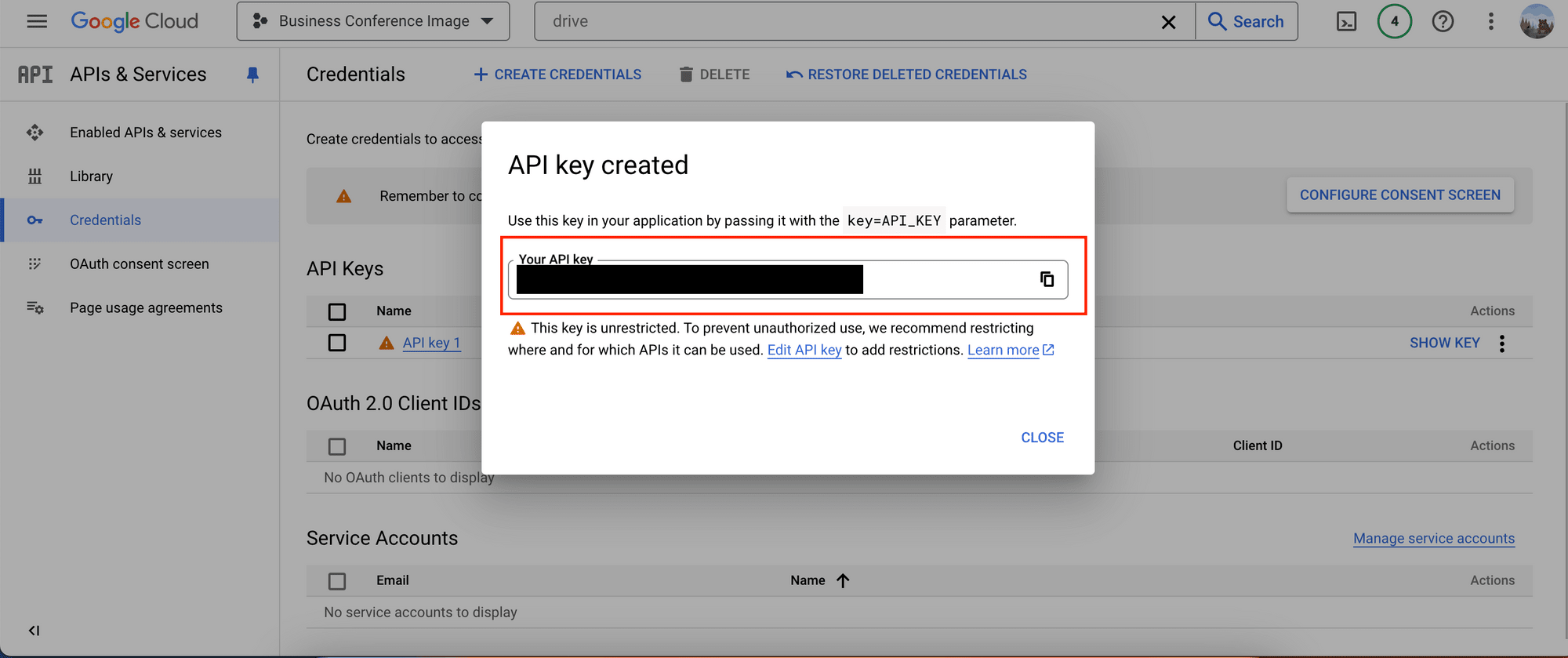
Task: Click SHOW KEY for API key 1
Action: [1444, 343]
